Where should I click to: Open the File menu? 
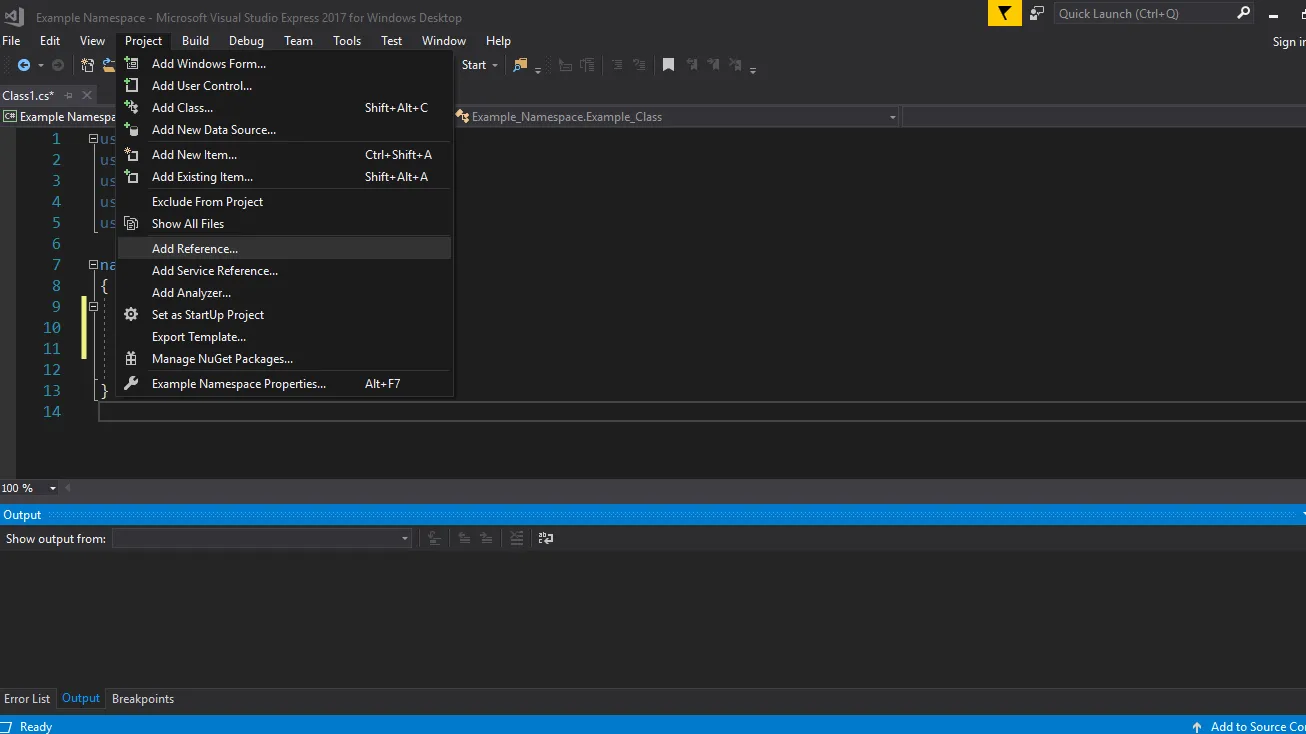[x=11, y=41]
